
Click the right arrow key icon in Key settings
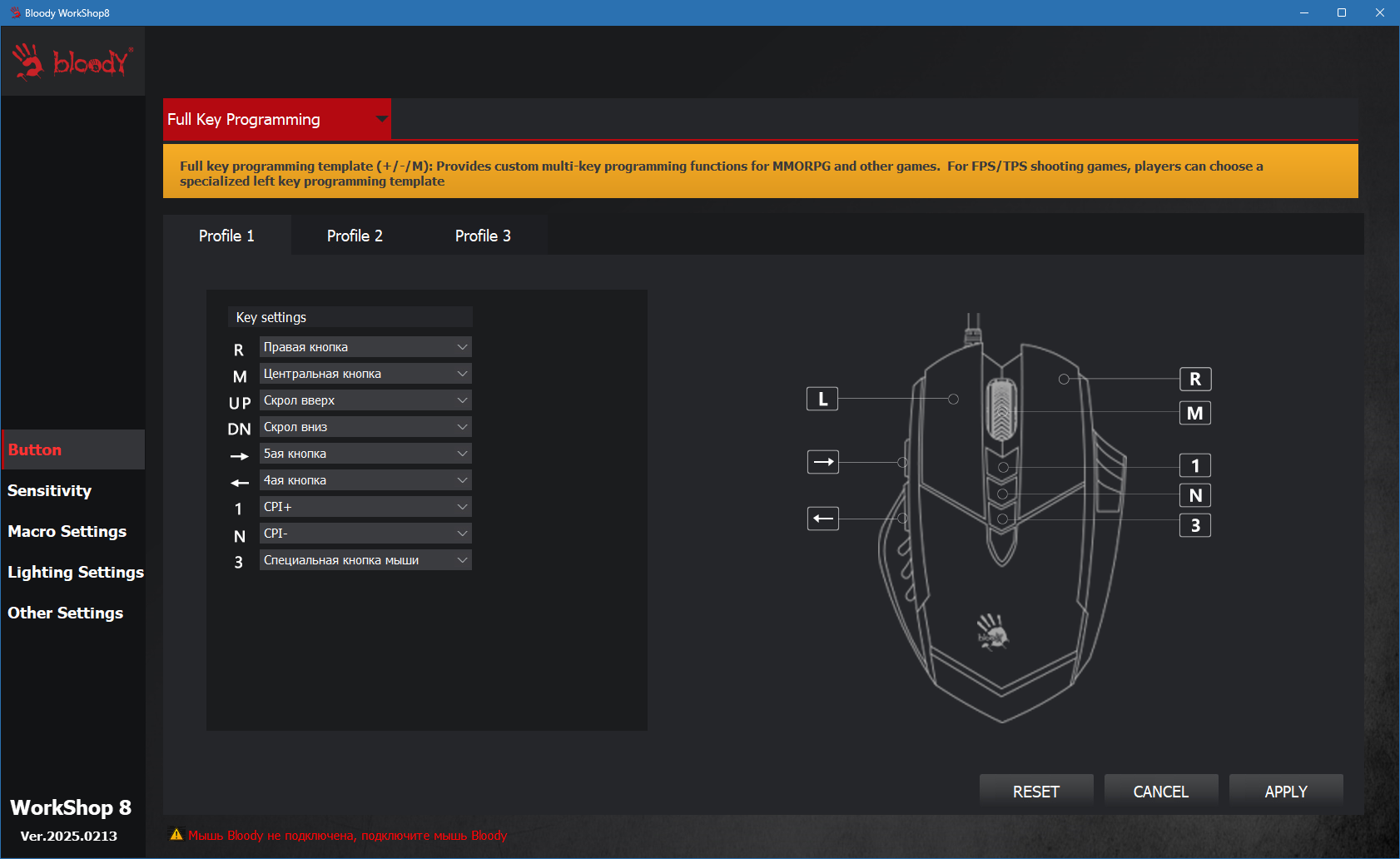(240, 456)
